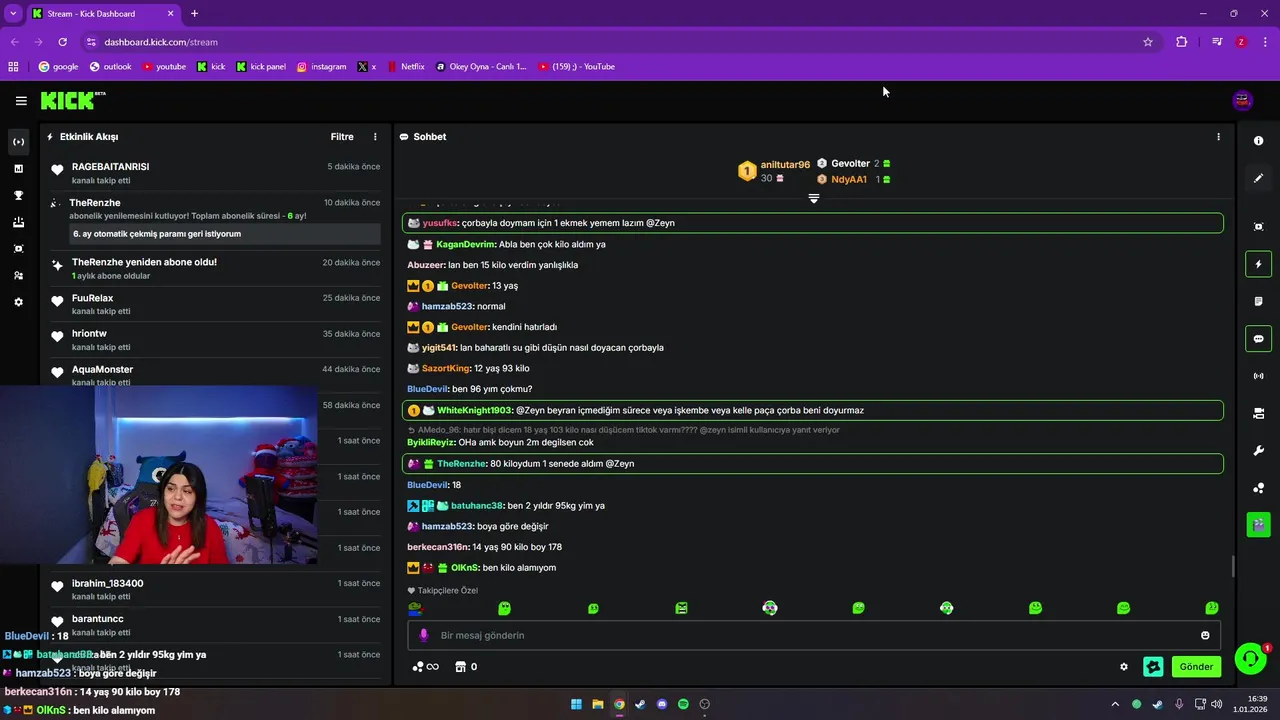Open the stream section in left sidebar
This screenshot has width=1280, height=720.
pyautogui.click(x=18, y=142)
